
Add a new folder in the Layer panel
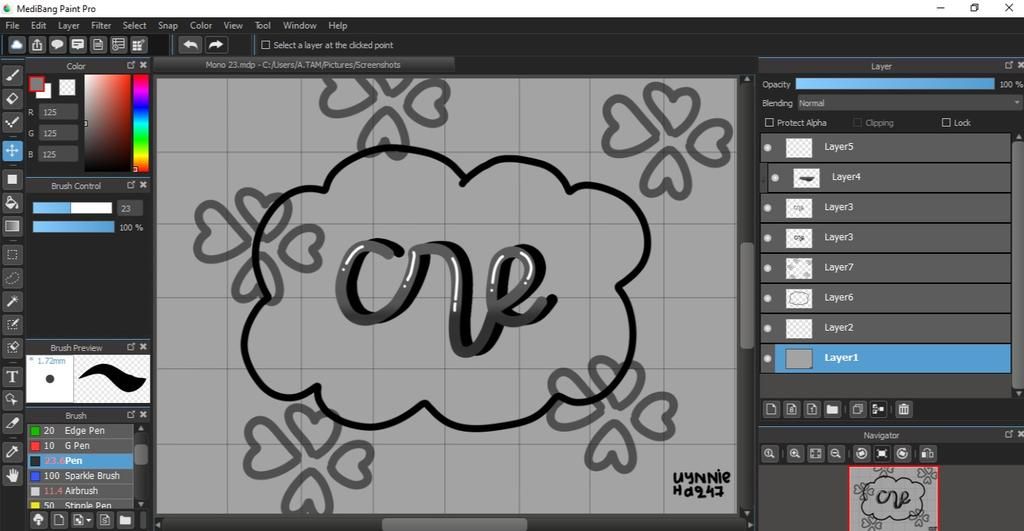pos(832,409)
